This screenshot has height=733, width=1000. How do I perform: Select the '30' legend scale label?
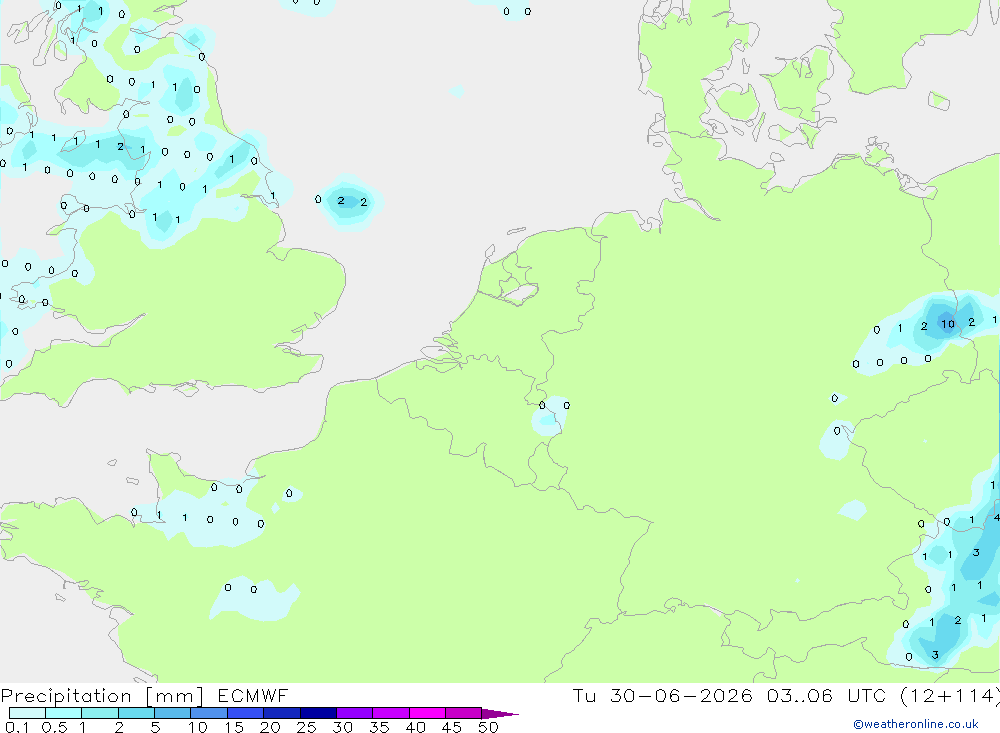[342, 727]
